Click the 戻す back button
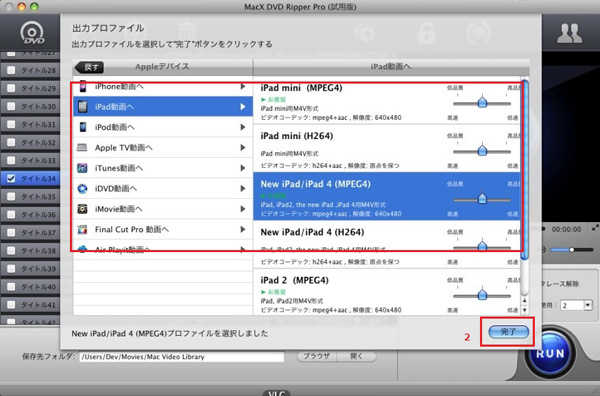The image size is (600, 396). click(90, 67)
